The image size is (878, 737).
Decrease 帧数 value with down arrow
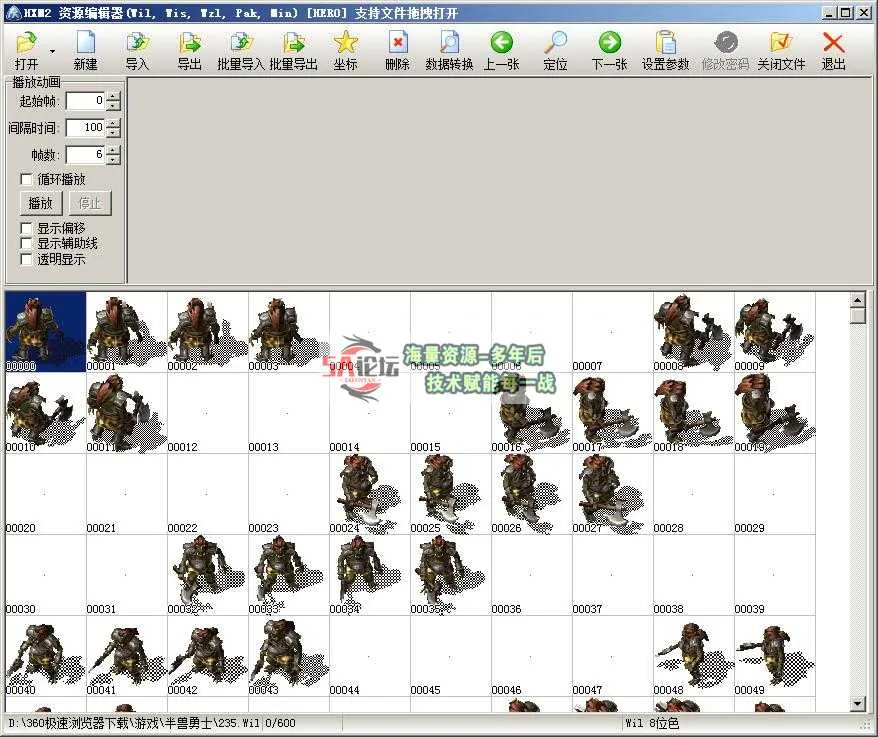[x=113, y=160]
